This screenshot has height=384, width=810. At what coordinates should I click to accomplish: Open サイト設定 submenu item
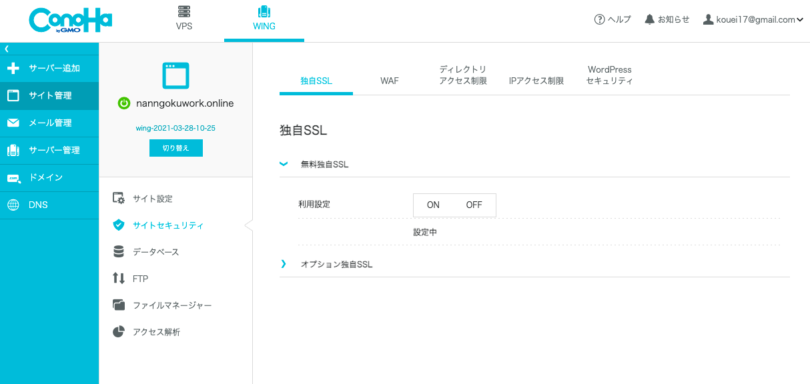tap(152, 198)
